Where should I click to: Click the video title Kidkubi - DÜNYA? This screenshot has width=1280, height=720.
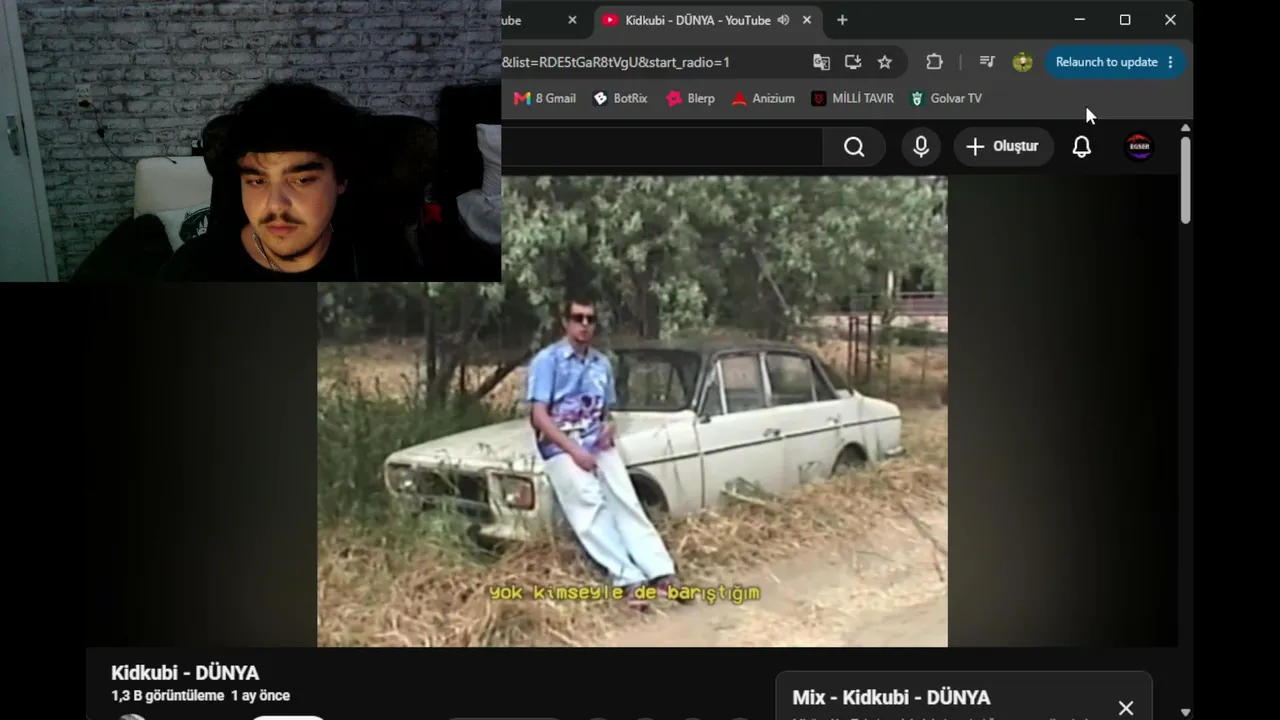(185, 673)
